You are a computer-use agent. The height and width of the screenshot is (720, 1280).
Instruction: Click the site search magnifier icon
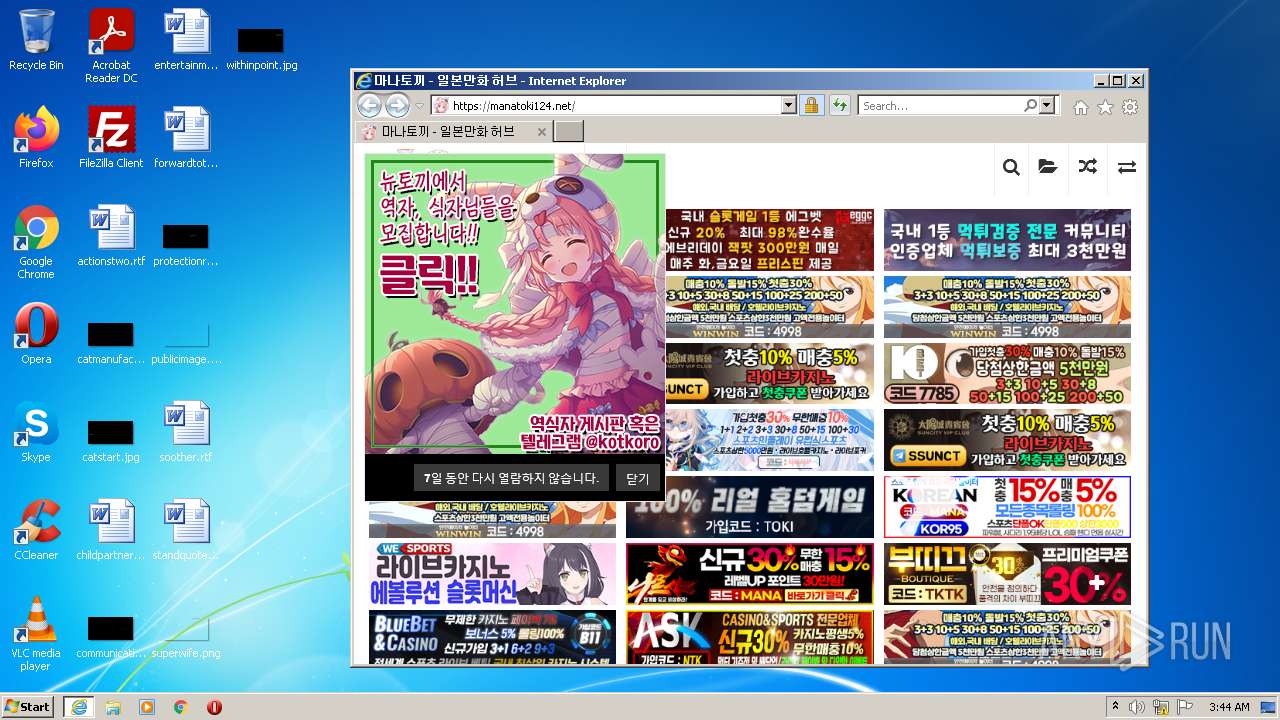click(1011, 167)
